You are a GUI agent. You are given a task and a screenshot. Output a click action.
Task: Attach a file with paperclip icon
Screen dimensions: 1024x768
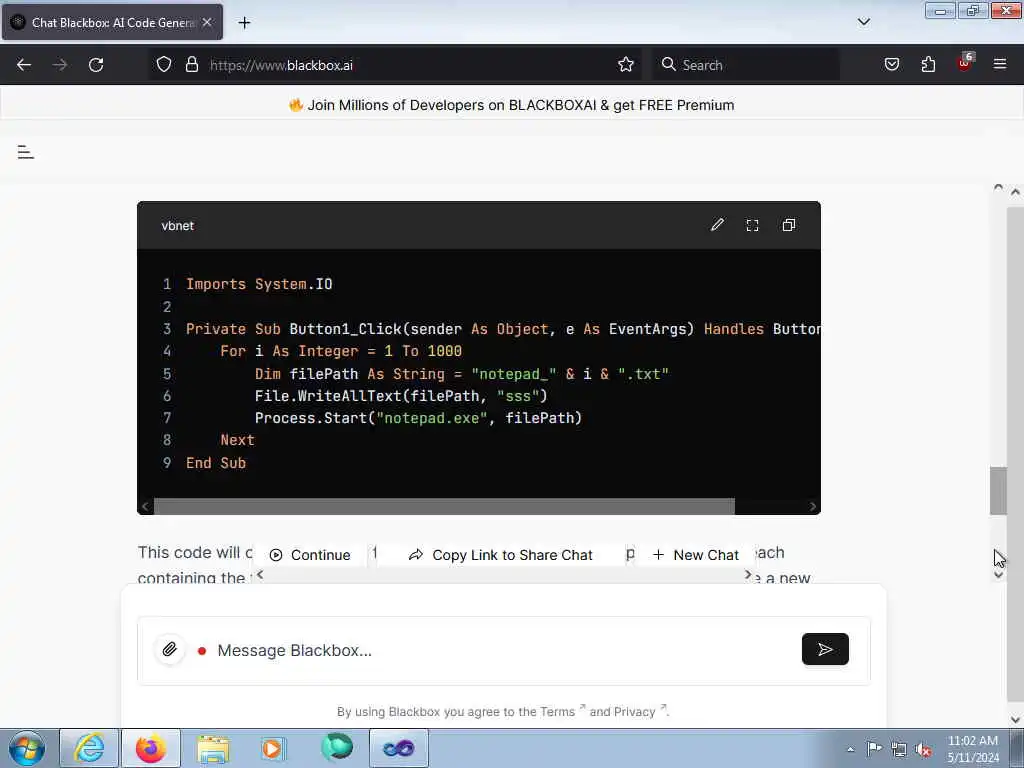pyautogui.click(x=170, y=649)
